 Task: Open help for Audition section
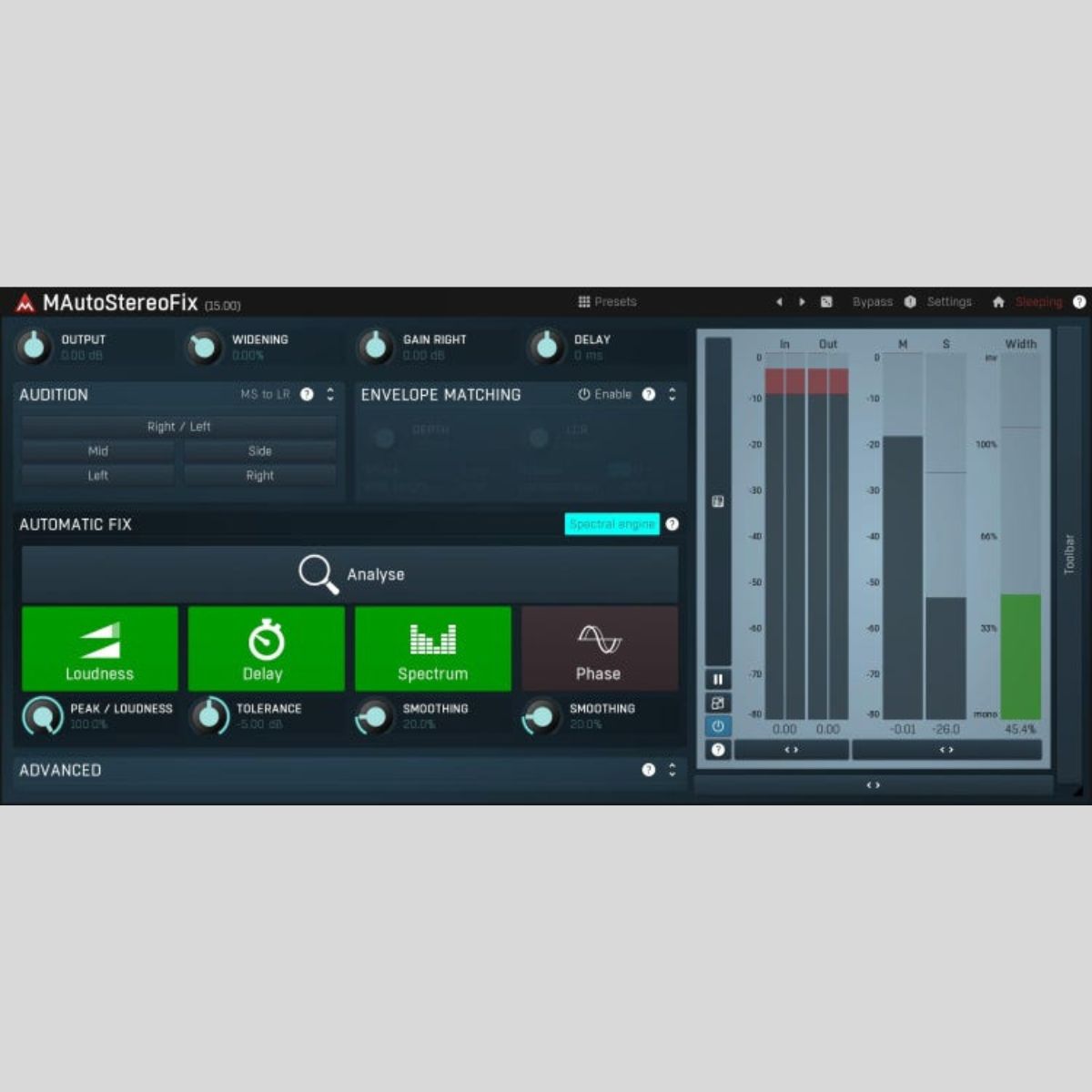(x=307, y=394)
